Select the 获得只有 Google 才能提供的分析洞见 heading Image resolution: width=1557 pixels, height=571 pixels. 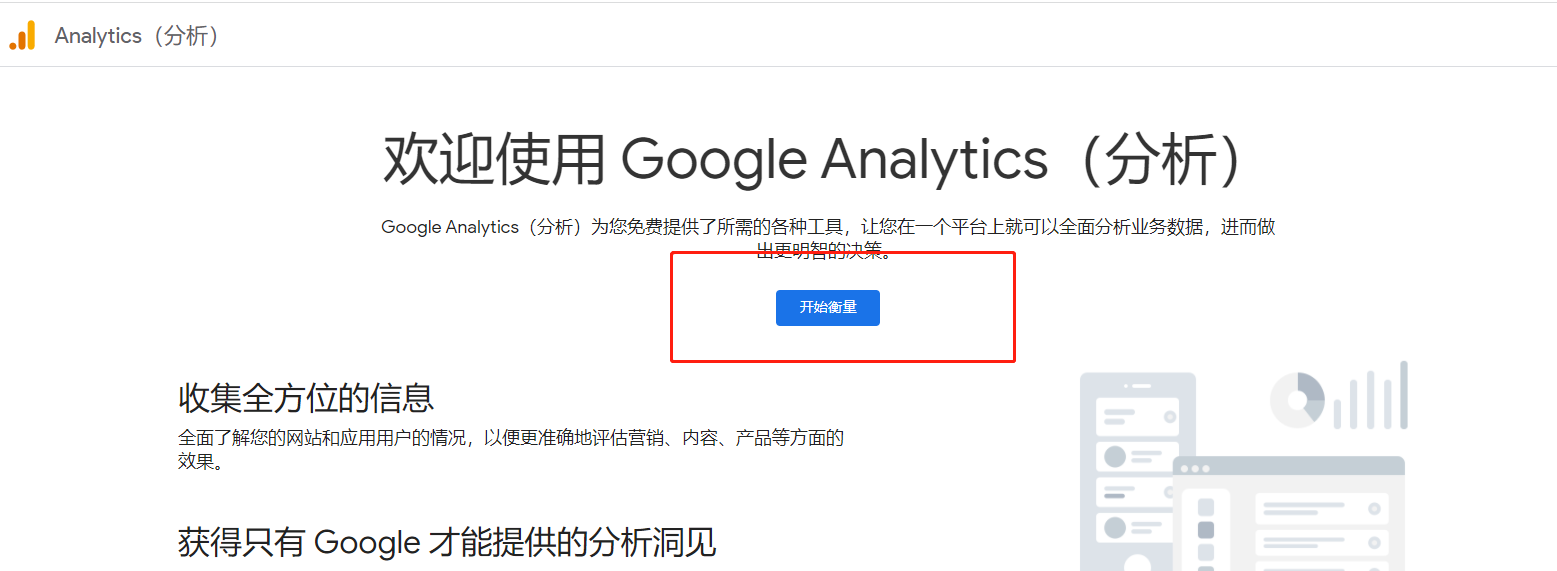point(447,542)
